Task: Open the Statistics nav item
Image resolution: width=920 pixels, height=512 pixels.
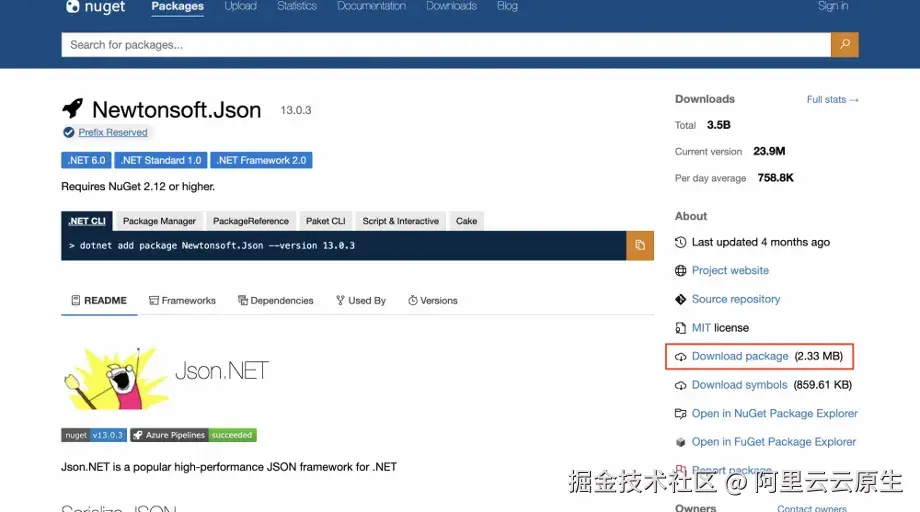Action: pos(297,6)
